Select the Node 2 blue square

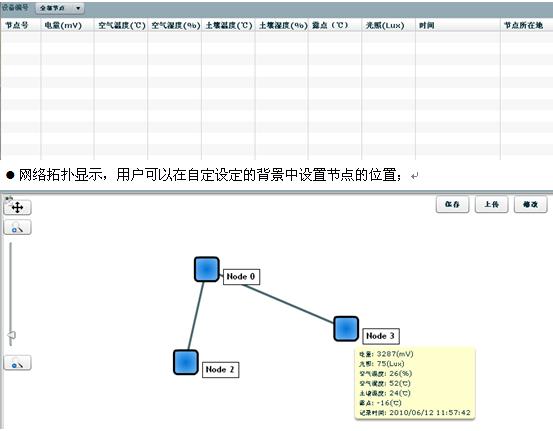pos(186,362)
